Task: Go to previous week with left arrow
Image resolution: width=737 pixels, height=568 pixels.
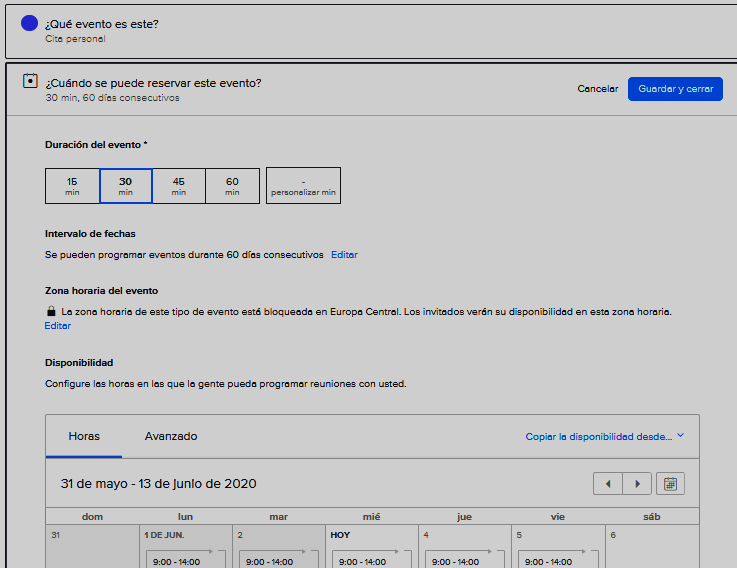Action: 607,484
